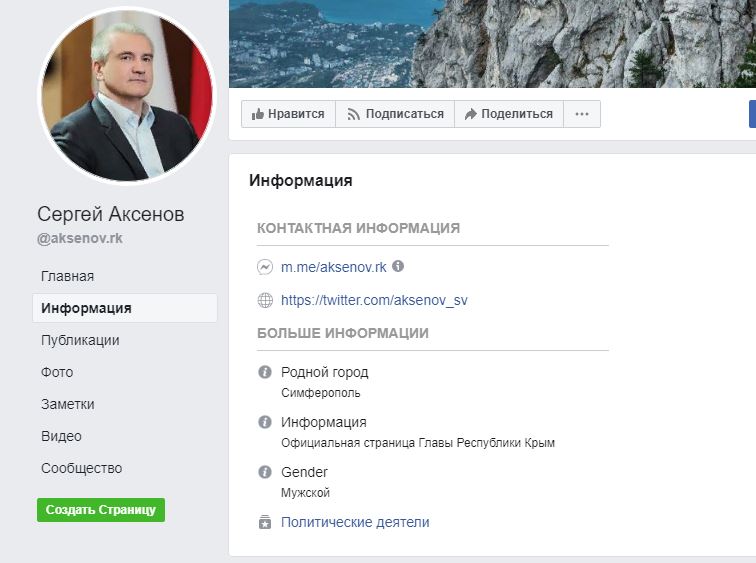Click the Messenger icon beside m.me link

click(265, 267)
